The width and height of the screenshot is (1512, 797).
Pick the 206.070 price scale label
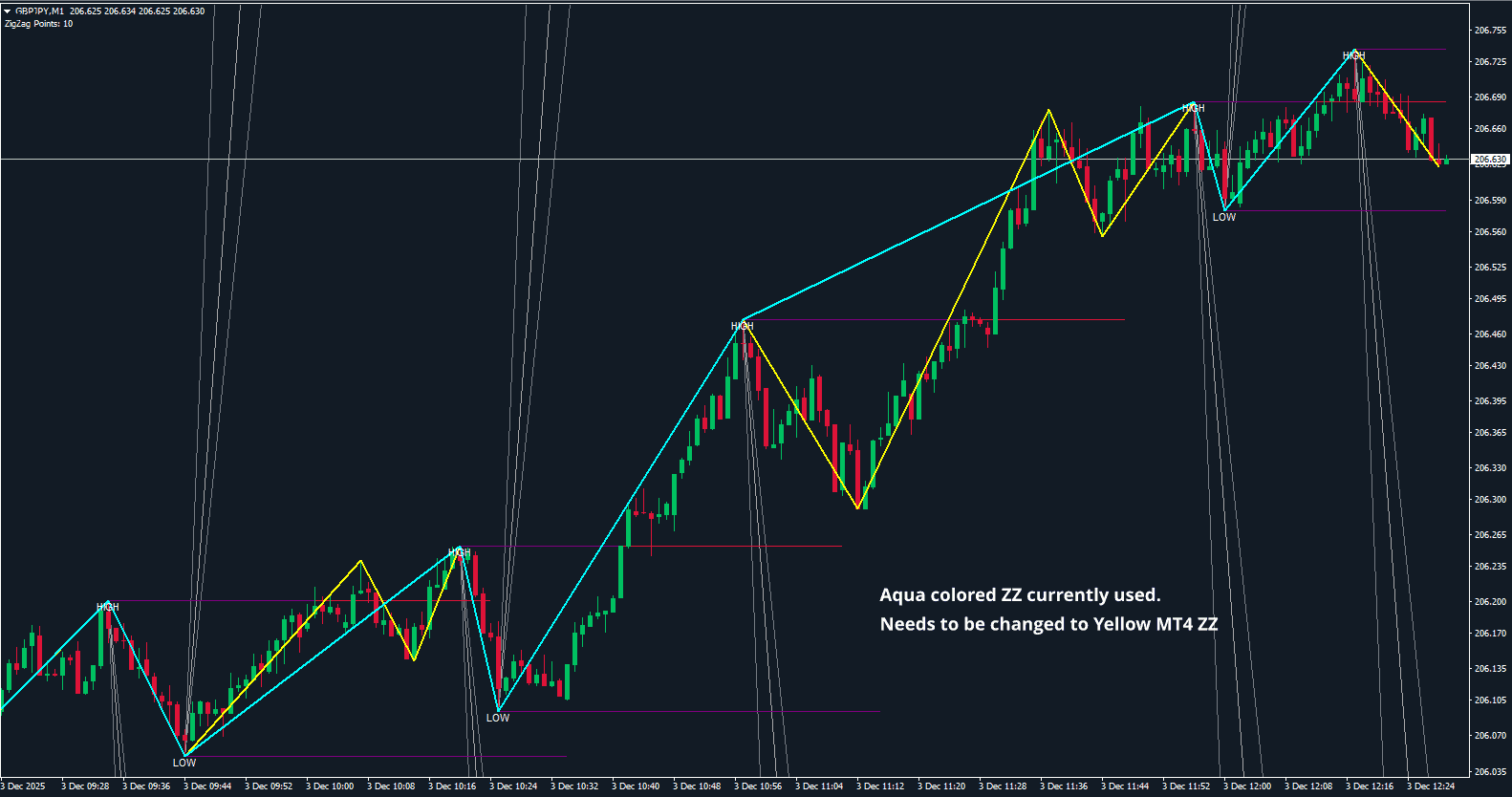1490,736
